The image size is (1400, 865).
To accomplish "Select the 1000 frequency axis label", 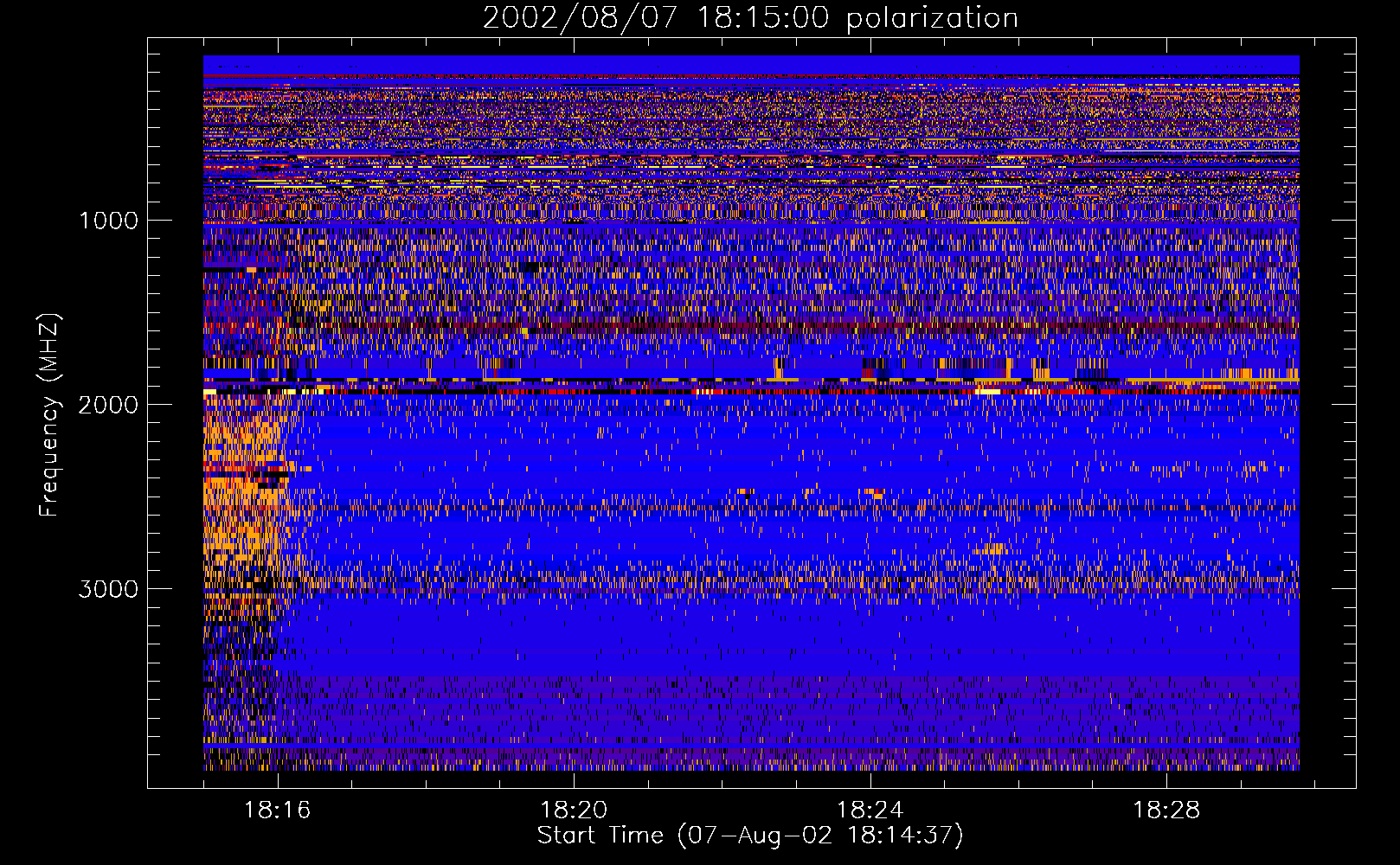I will pyautogui.click(x=109, y=221).
